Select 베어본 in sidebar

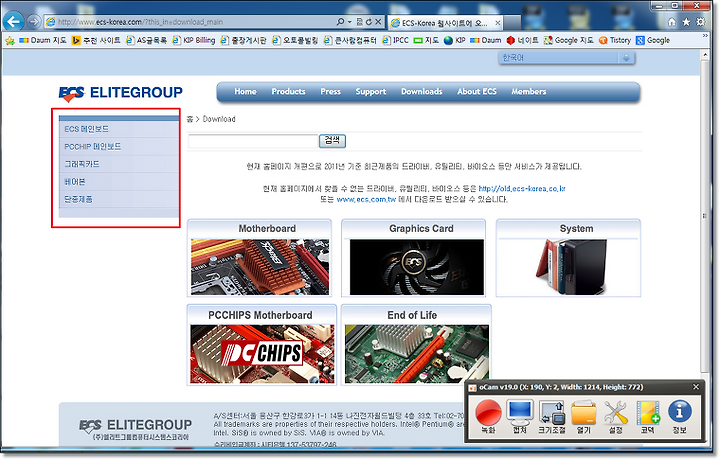point(119,182)
